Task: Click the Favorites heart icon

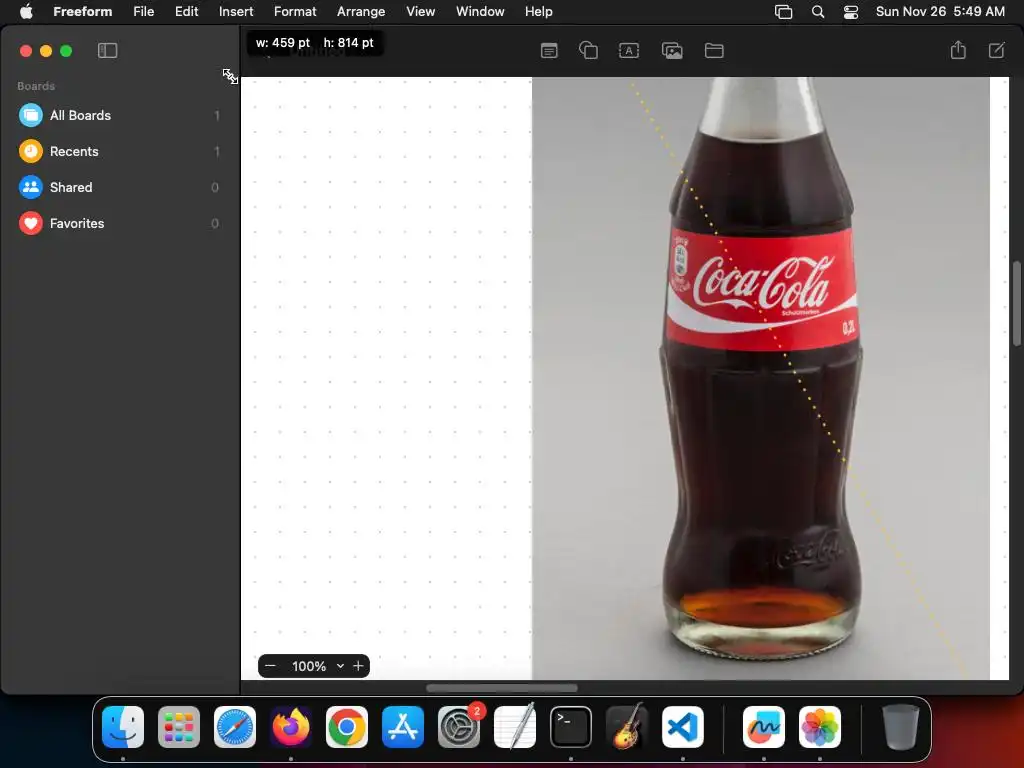Action: coord(31,223)
